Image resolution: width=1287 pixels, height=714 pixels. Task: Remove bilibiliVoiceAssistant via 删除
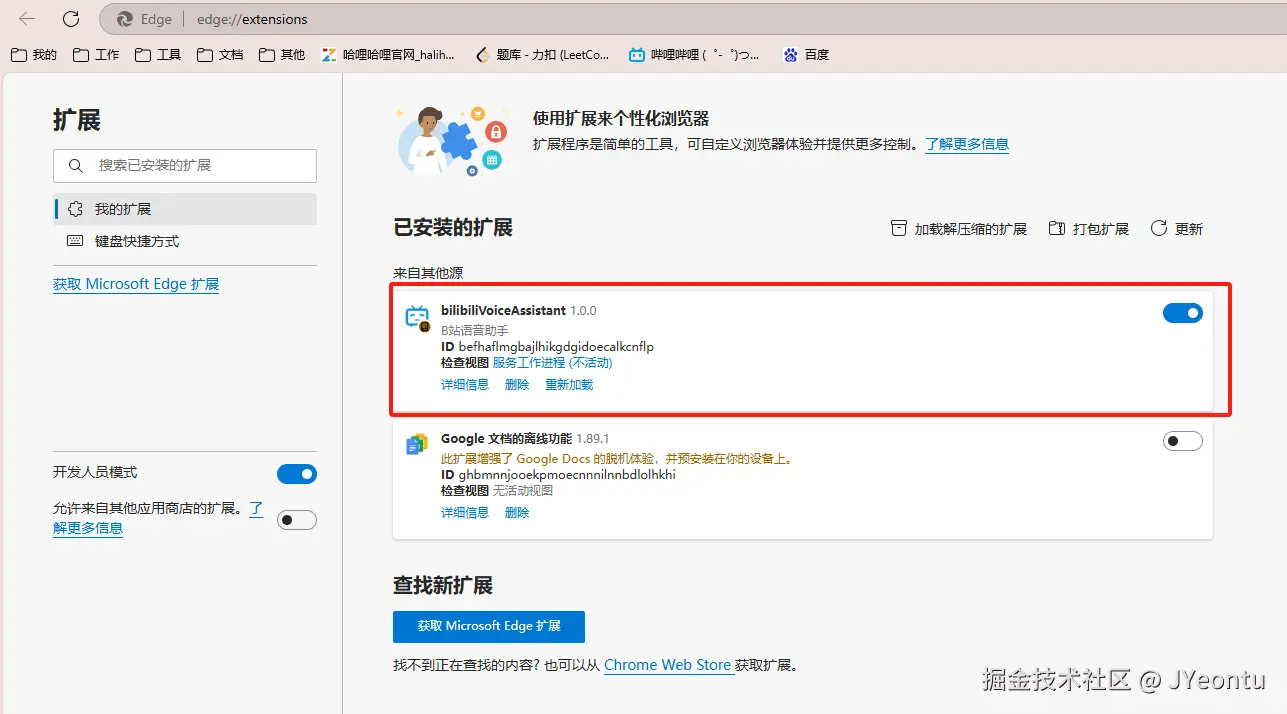[x=517, y=385]
